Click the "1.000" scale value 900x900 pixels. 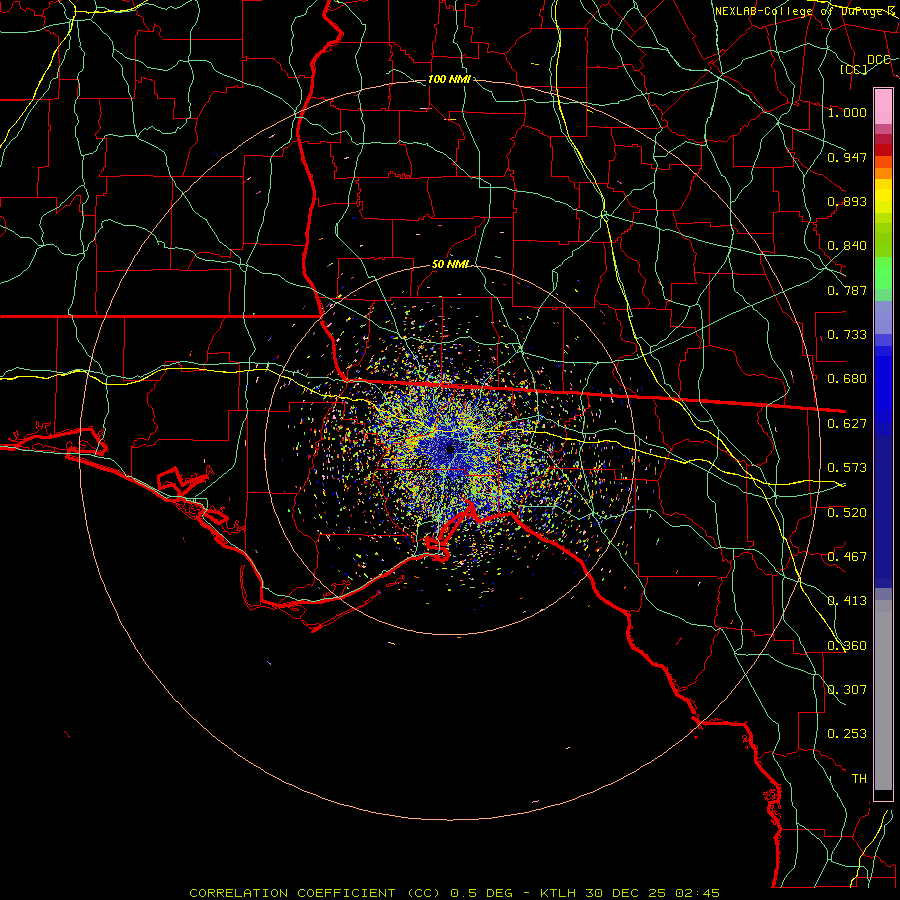(x=847, y=112)
